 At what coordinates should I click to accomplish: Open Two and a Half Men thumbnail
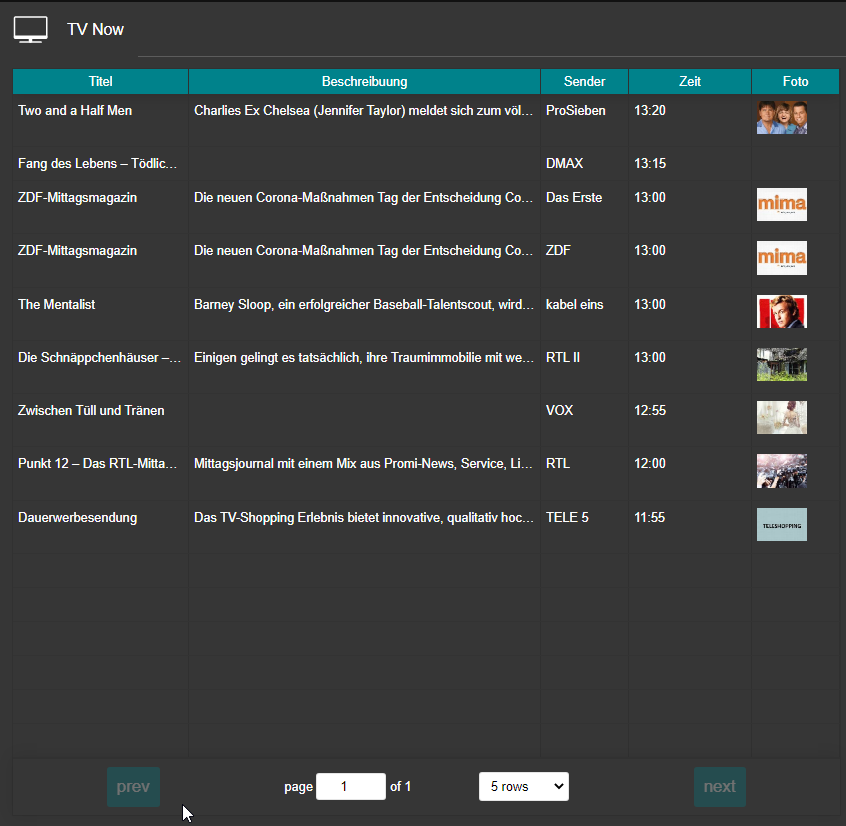click(x=782, y=118)
